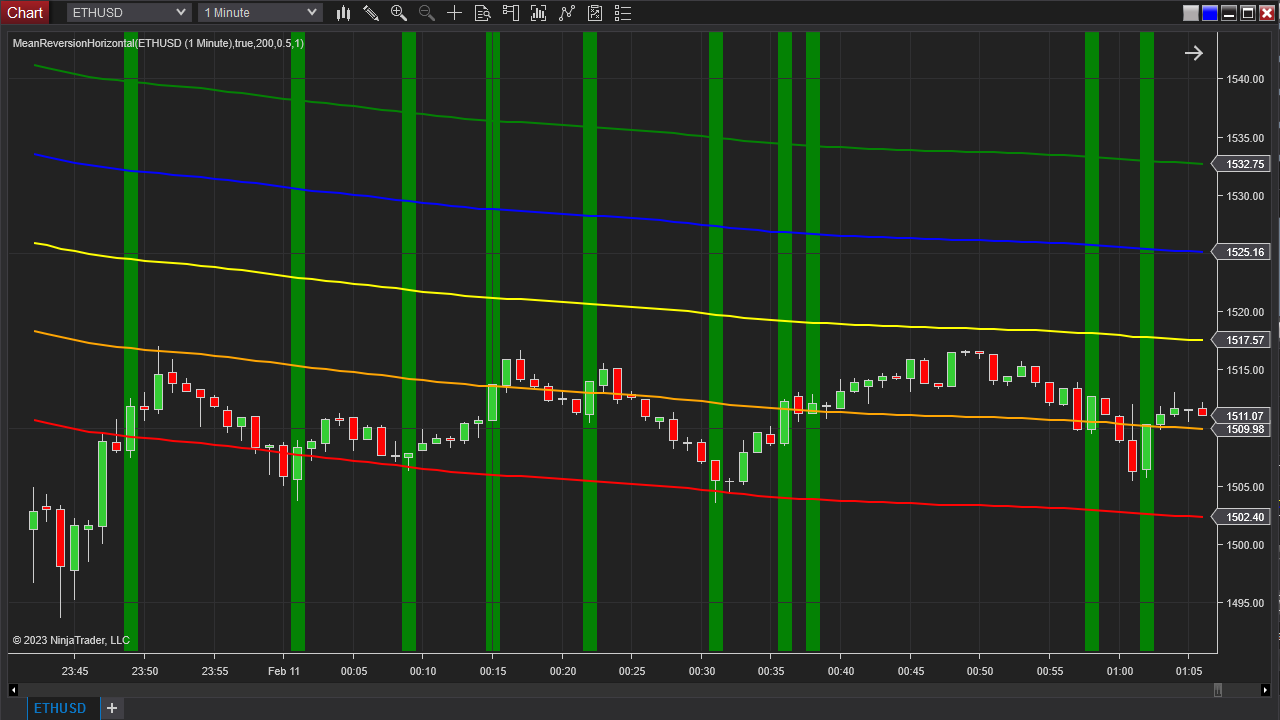Open the strategy clipboard icon
1280x720 pixels.
(595, 13)
